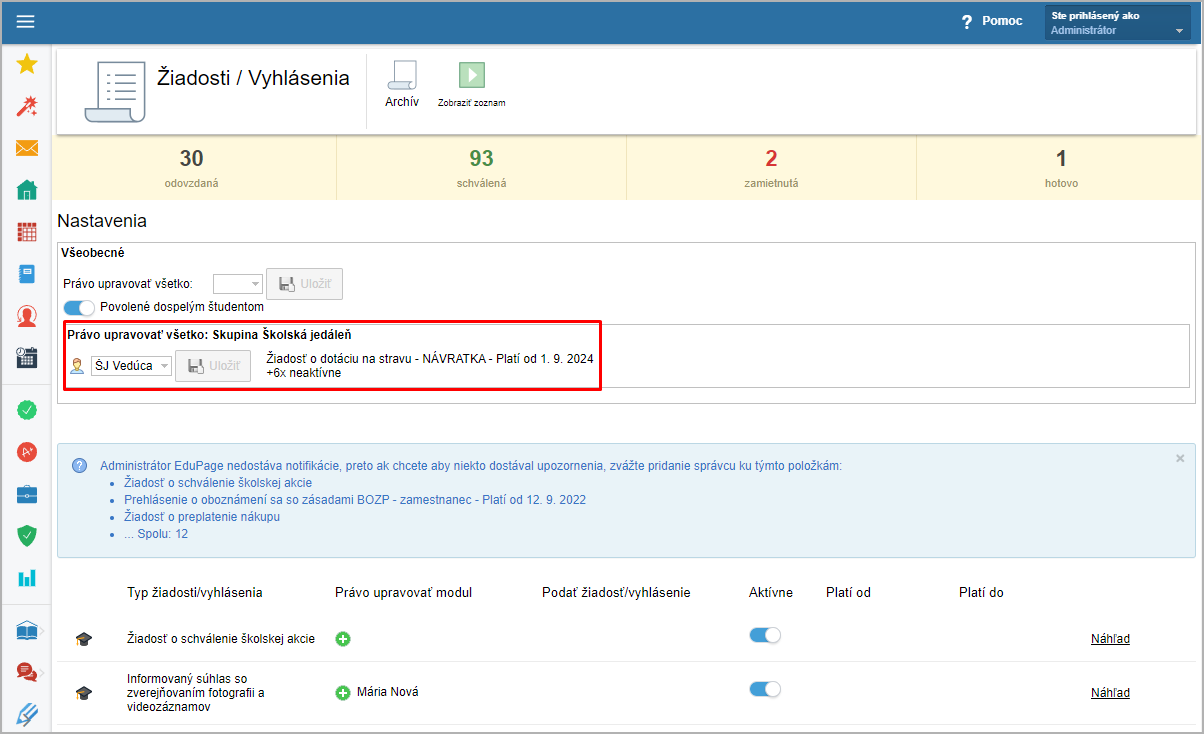
Task: Open the red chat bubbles icon
Action: tap(27, 672)
